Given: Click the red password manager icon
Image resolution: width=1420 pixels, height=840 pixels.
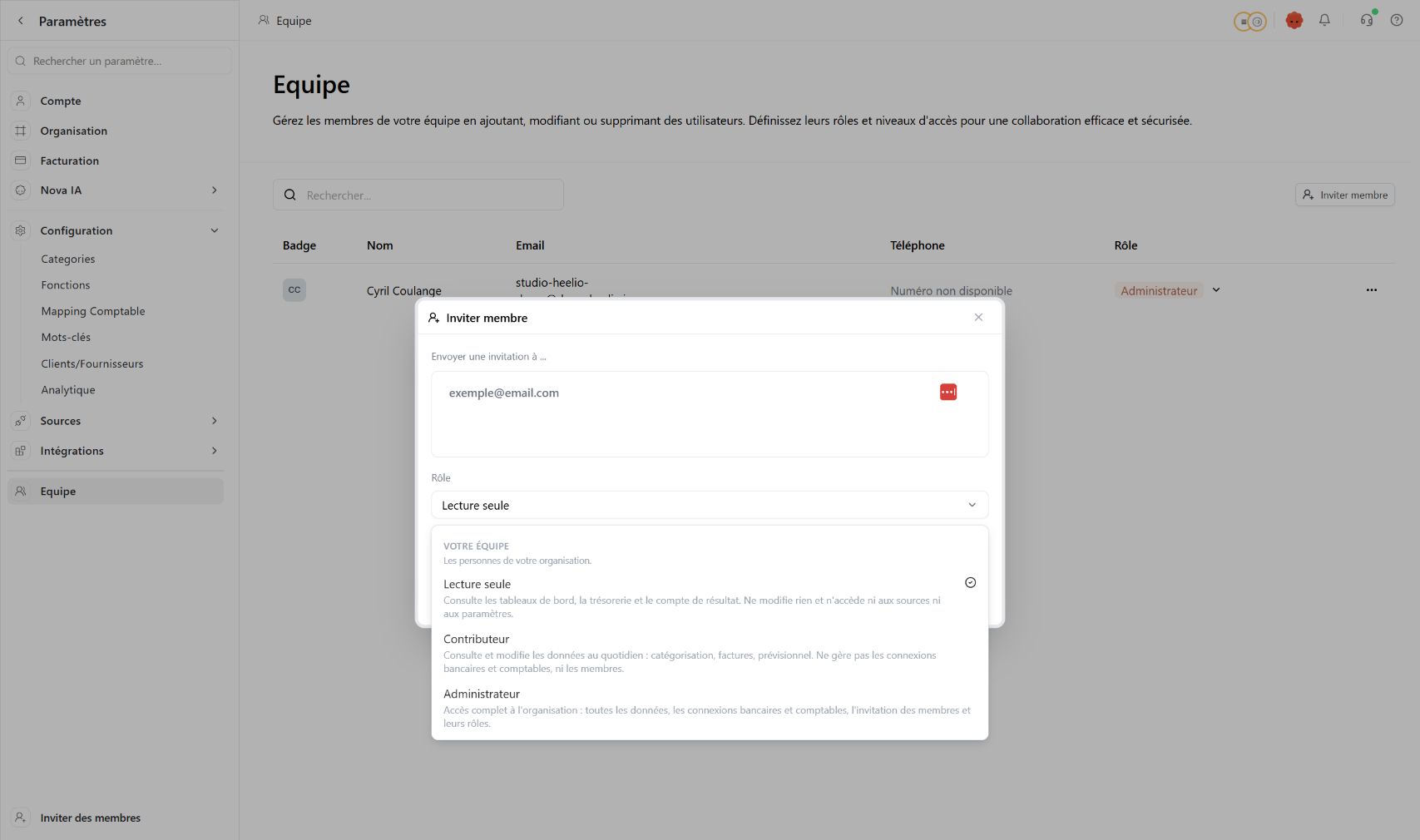Looking at the screenshot, I should (948, 392).
